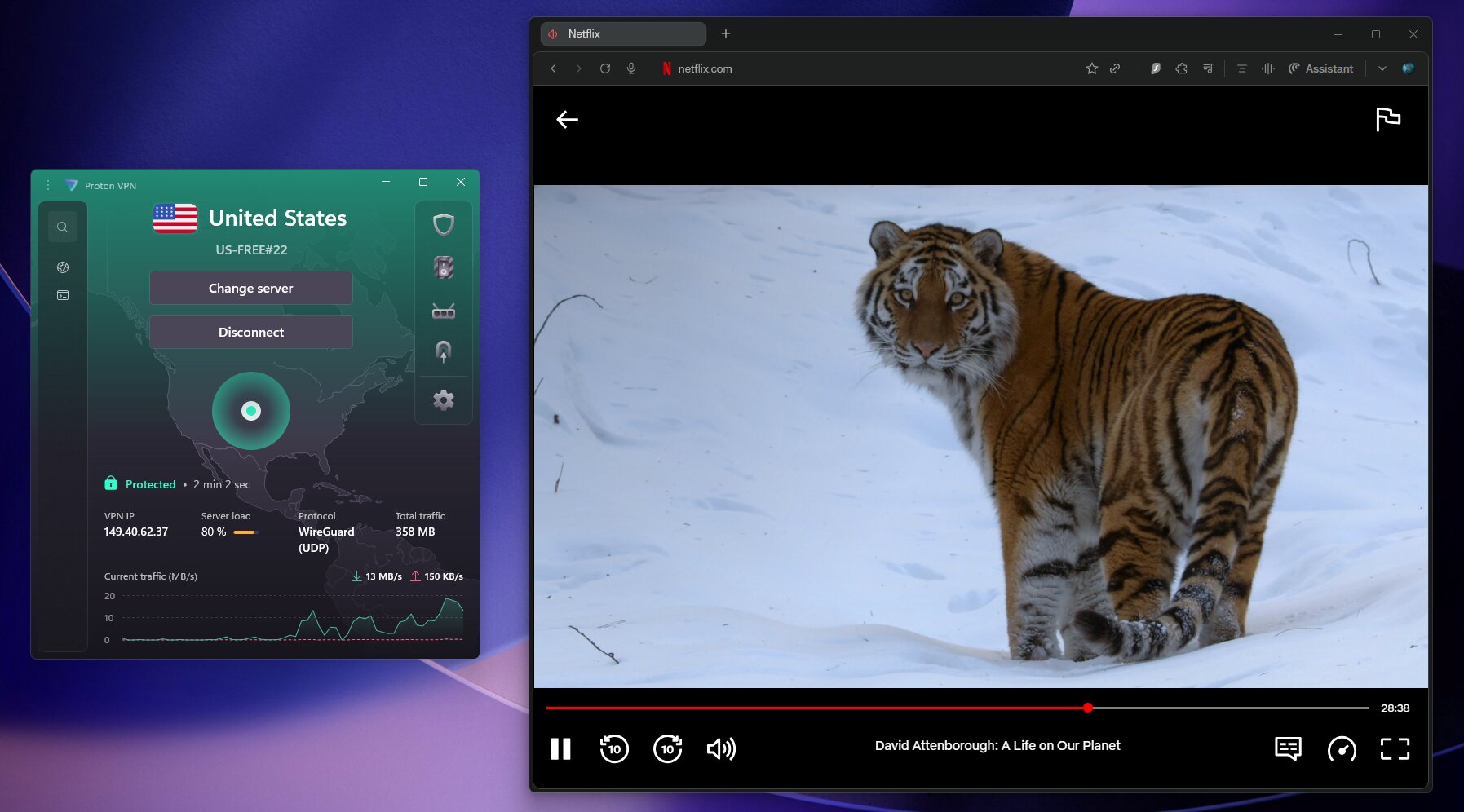Image resolution: width=1464 pixels, height=812 pixels.
Task: Enter fullscreen in Netflix player
Action: tap(1395, 748)
